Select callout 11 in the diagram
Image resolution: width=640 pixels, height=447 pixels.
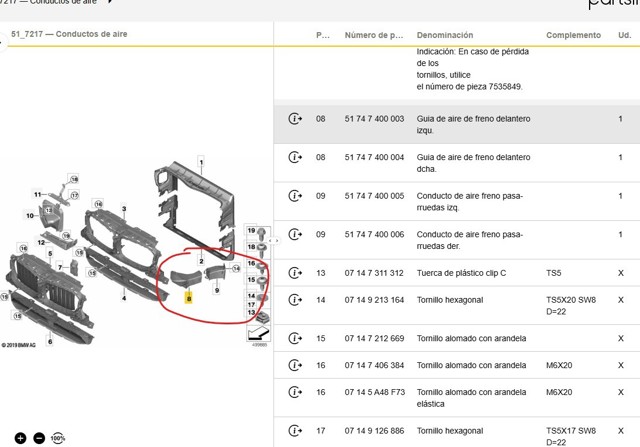(x=38, y=194)
